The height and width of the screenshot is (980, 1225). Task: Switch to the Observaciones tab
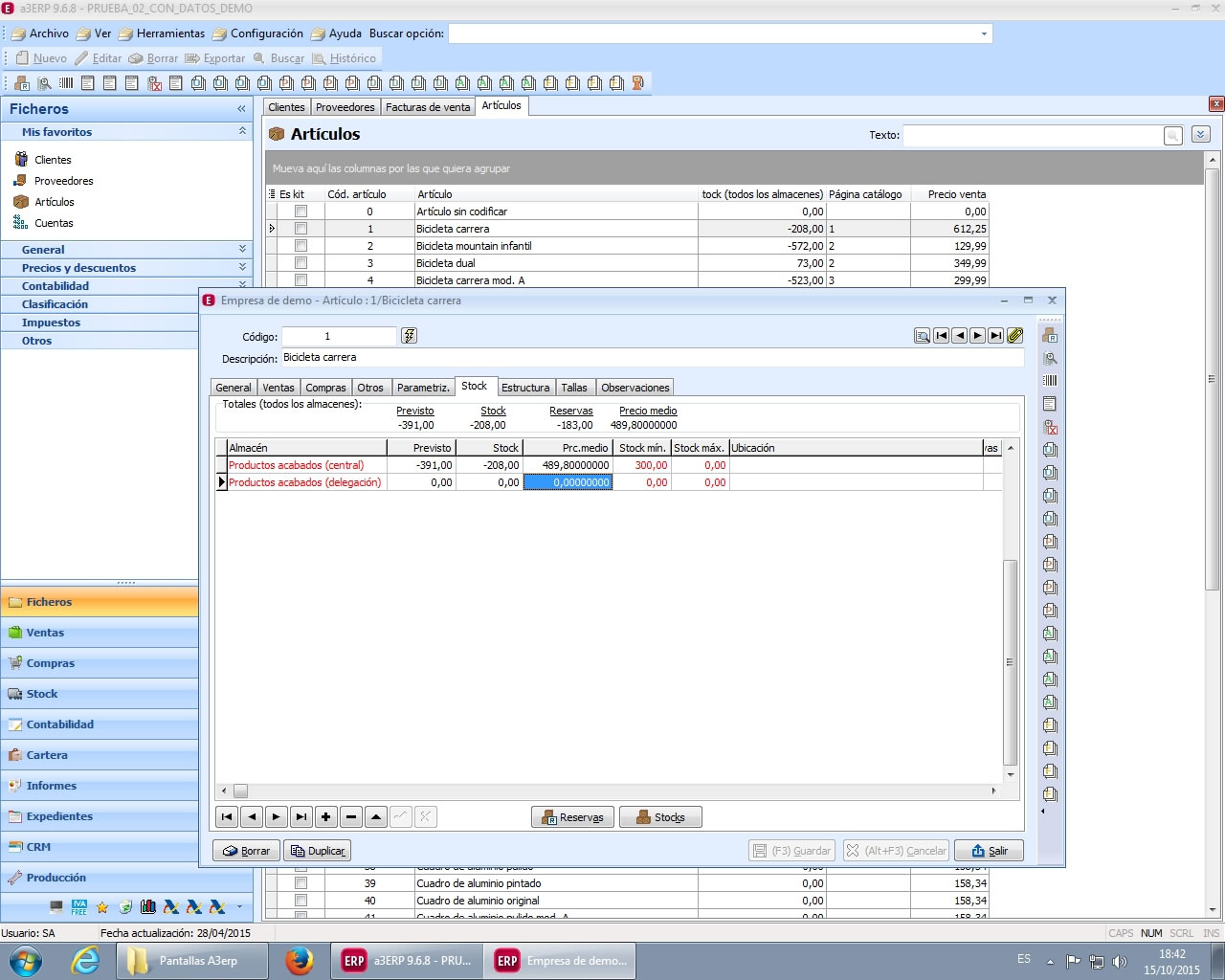[x=635, y=388]
